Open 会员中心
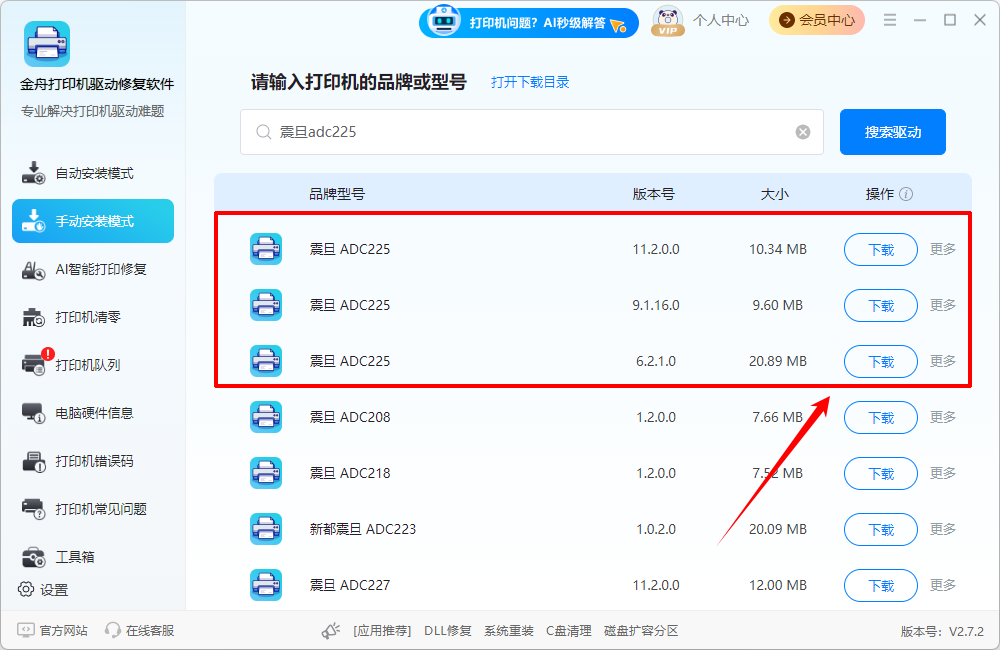Image resolution: width=1000 pixels, height=650 pixels. click(816, 20)
